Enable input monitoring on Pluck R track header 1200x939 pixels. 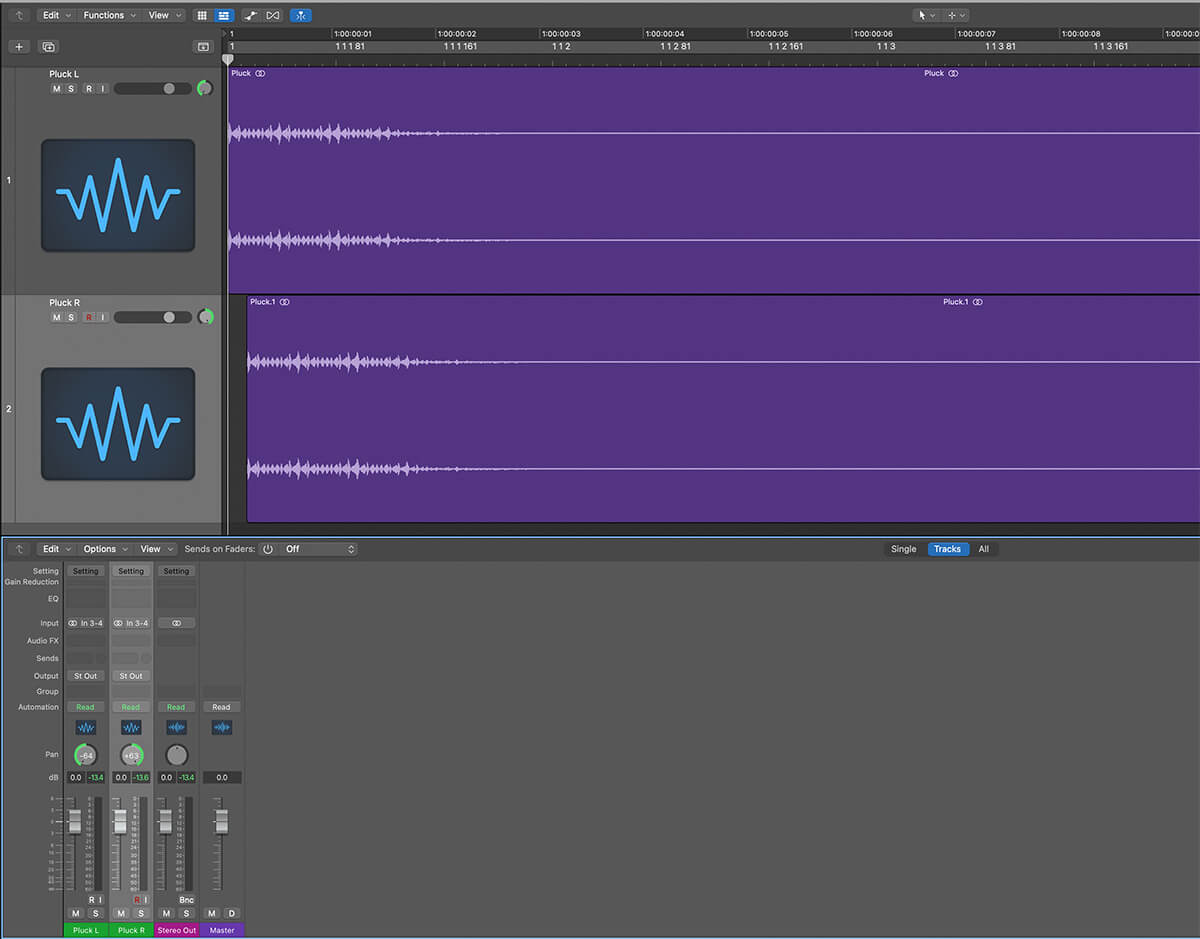[x=102, y=317]
